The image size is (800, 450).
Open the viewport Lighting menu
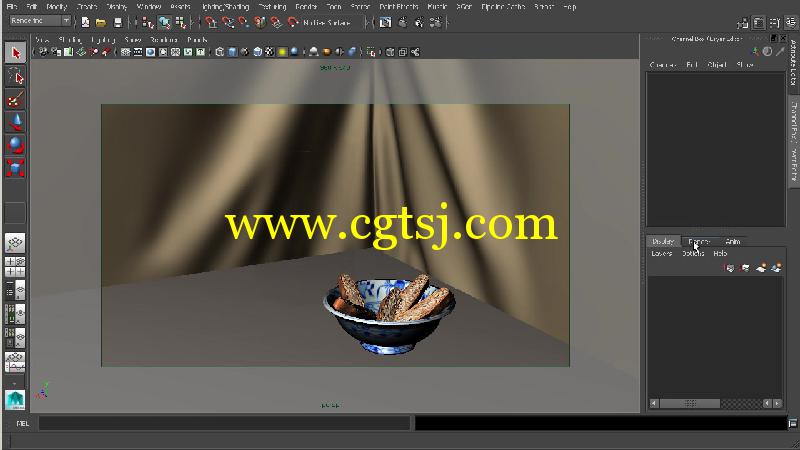point(104,40)
